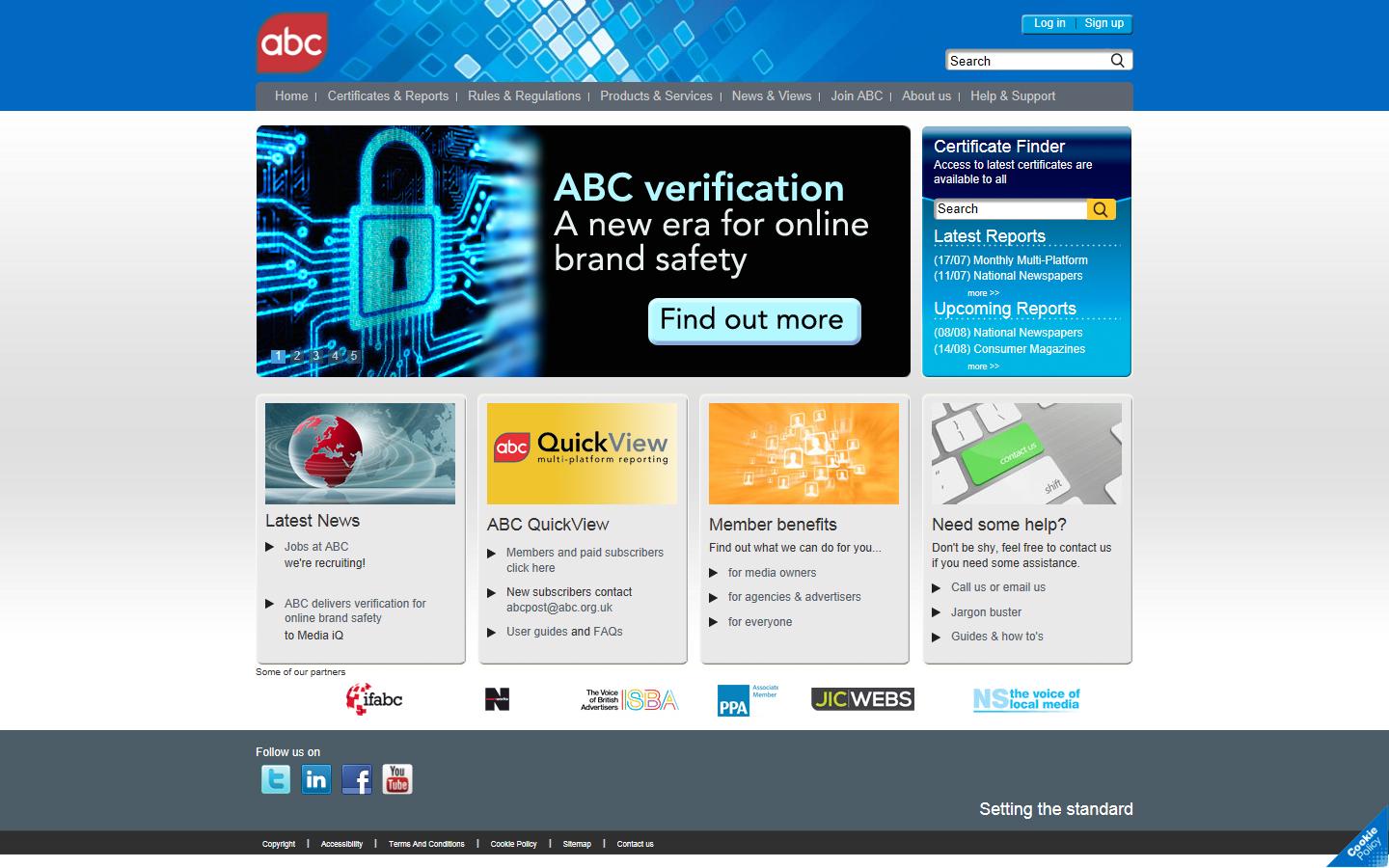
Task: Click the Log in link
Action: click(x=1049, y=23)
